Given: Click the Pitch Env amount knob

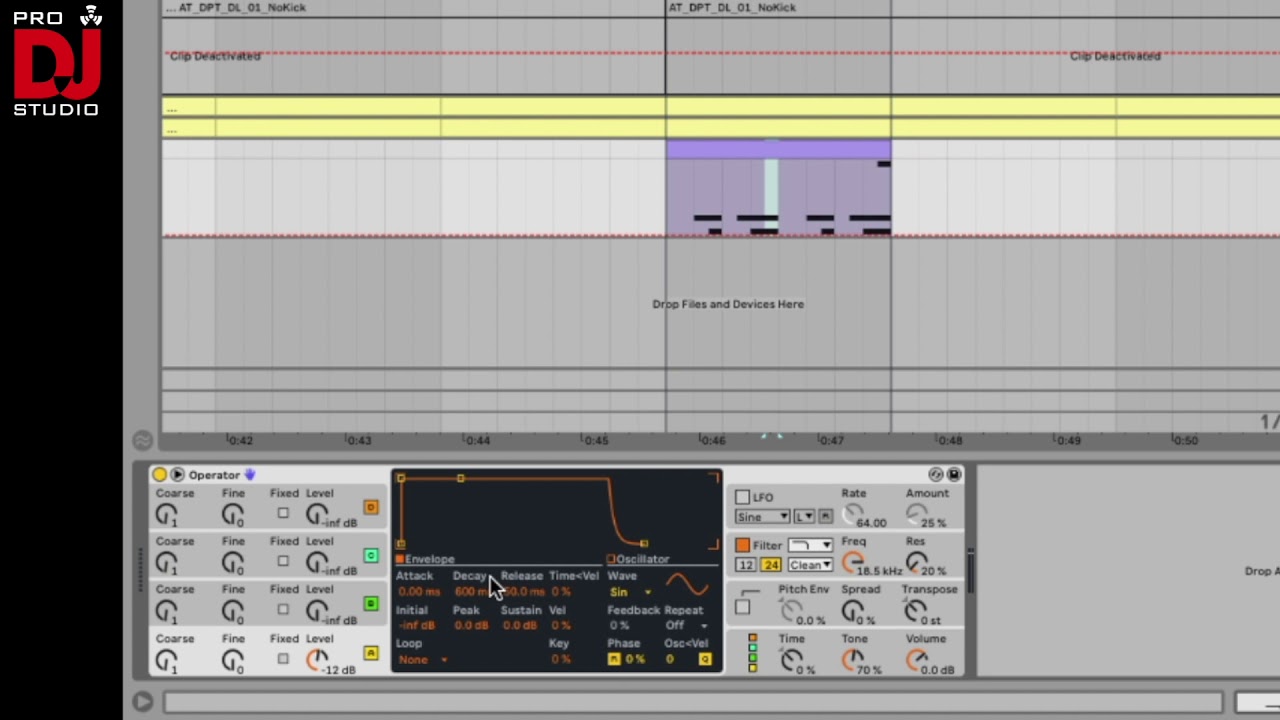Looking at the screenshot, I should (791, 610).
